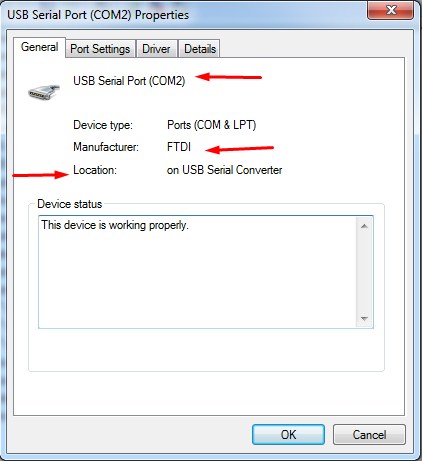Click the Manufacturer label
422x461 pixels.
[x=106, y=147]
